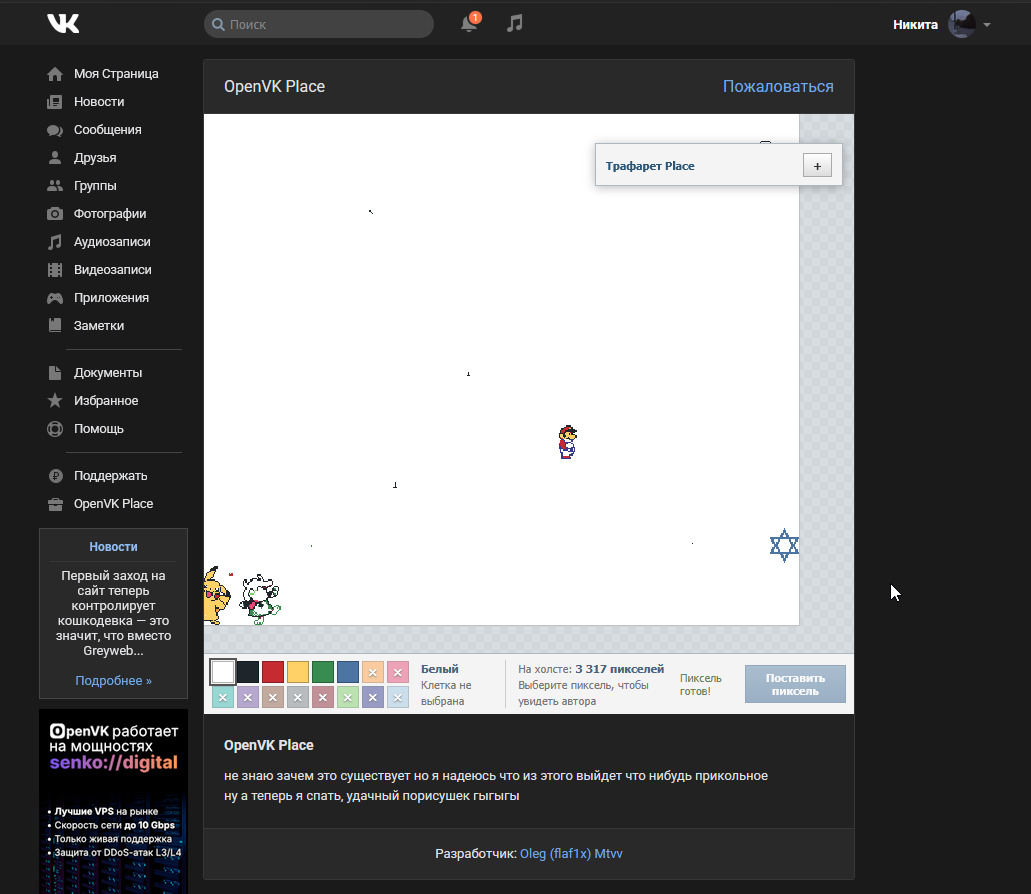Open Помощь in sidebar

pos(99,429)
